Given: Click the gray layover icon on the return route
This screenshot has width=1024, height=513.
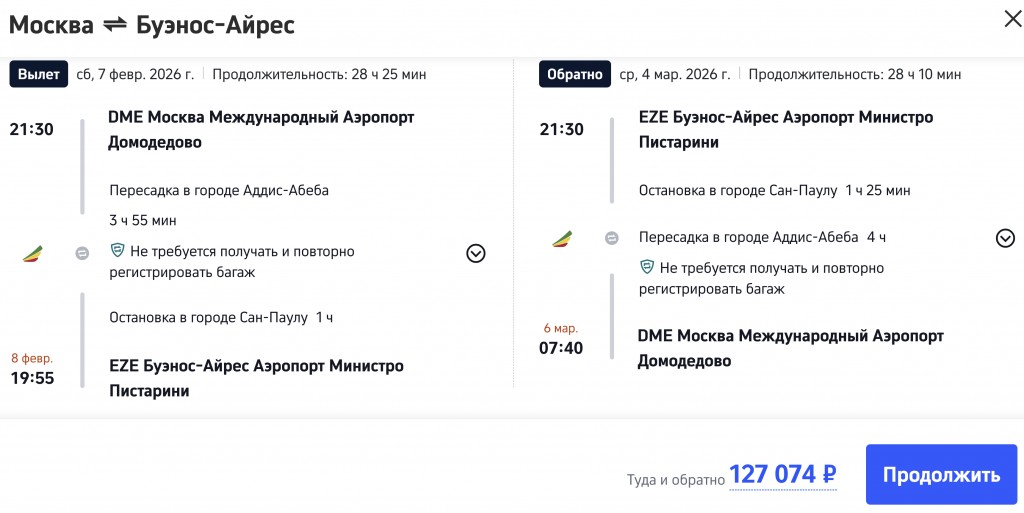Looking at the screenshot, I should point(612,238).
